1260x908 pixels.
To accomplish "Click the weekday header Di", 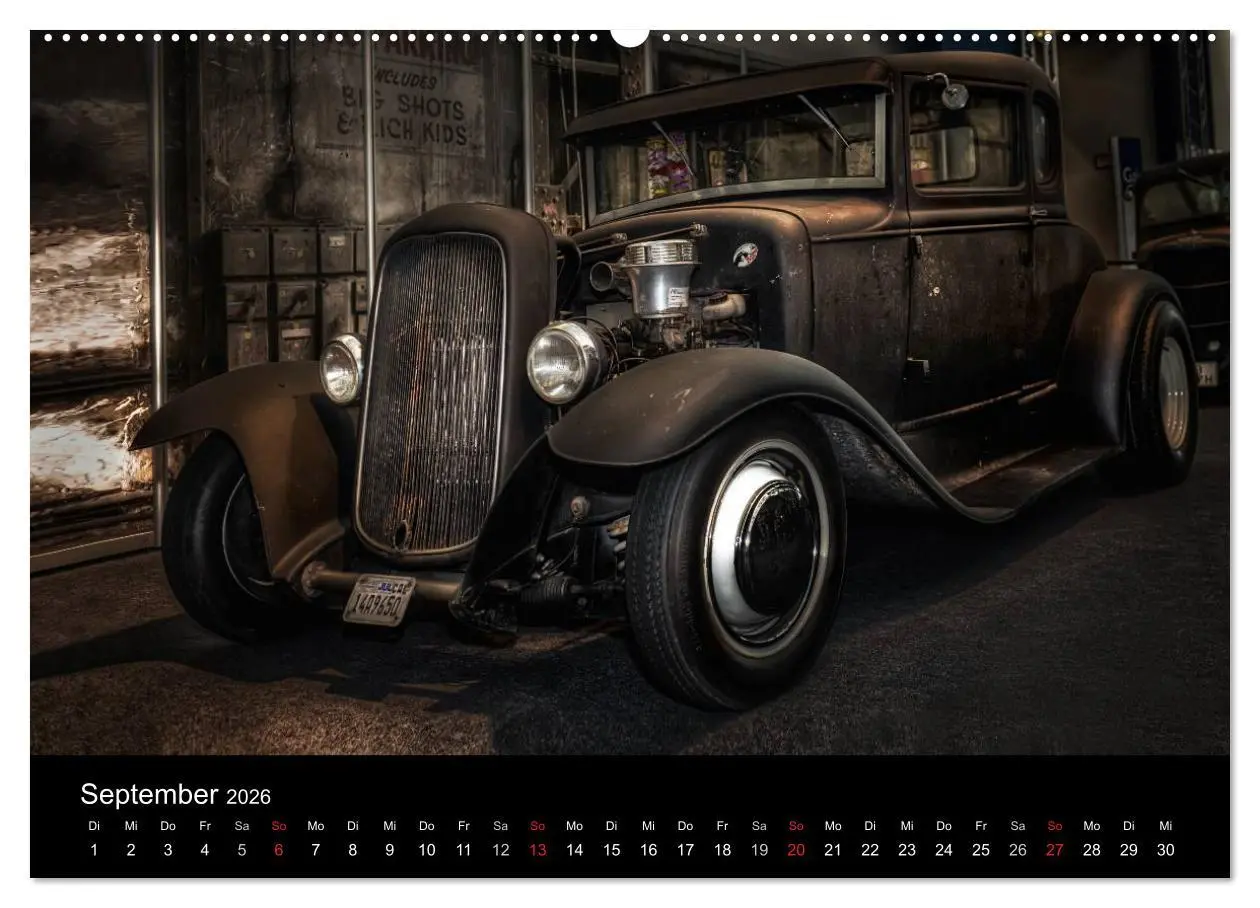I will point(96,827).
